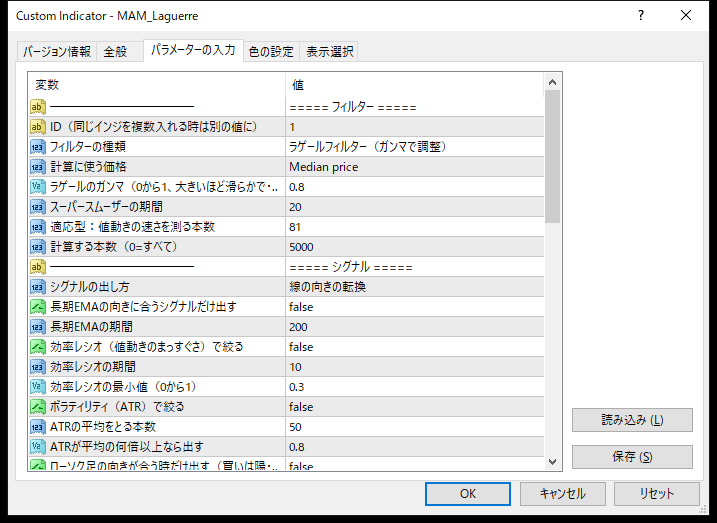Click the help question mark in title bar

click(641, 16)
